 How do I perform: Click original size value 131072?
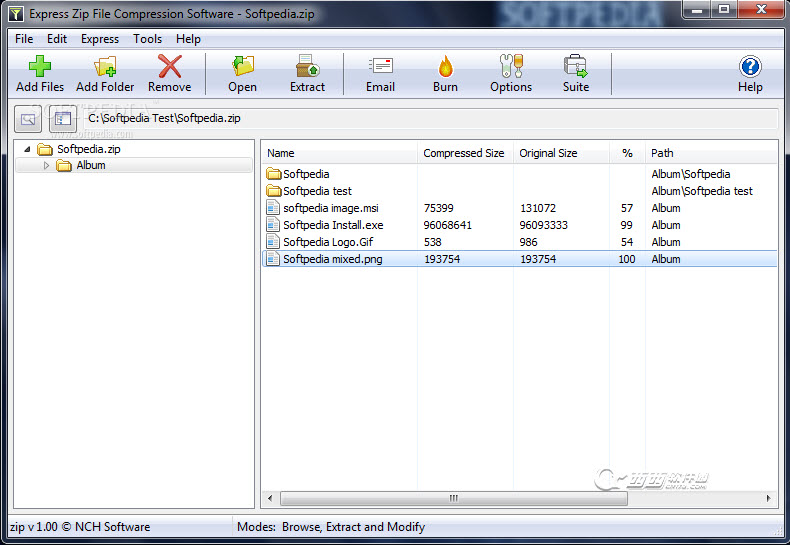pos(538,208)
